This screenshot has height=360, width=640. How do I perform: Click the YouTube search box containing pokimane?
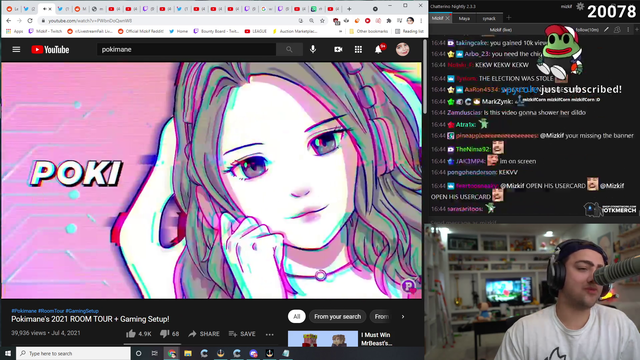(187, 49)
